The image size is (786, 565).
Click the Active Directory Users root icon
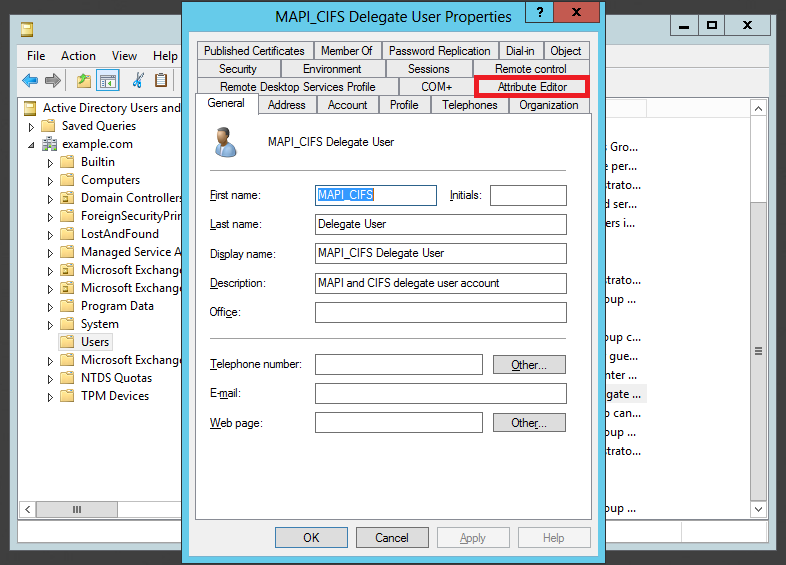coord(31,108)
